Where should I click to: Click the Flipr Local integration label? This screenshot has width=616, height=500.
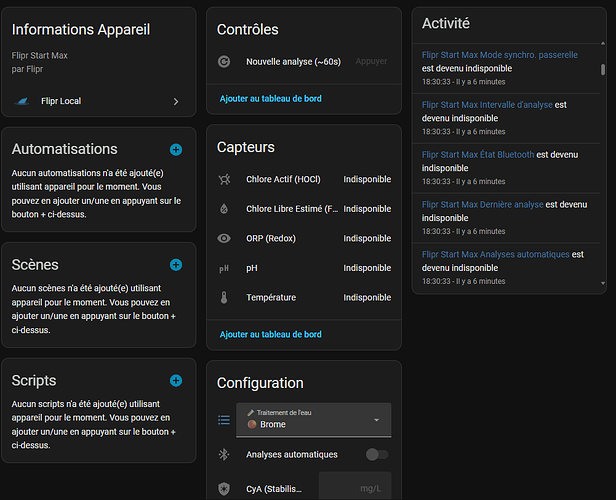tap(61, 101)
